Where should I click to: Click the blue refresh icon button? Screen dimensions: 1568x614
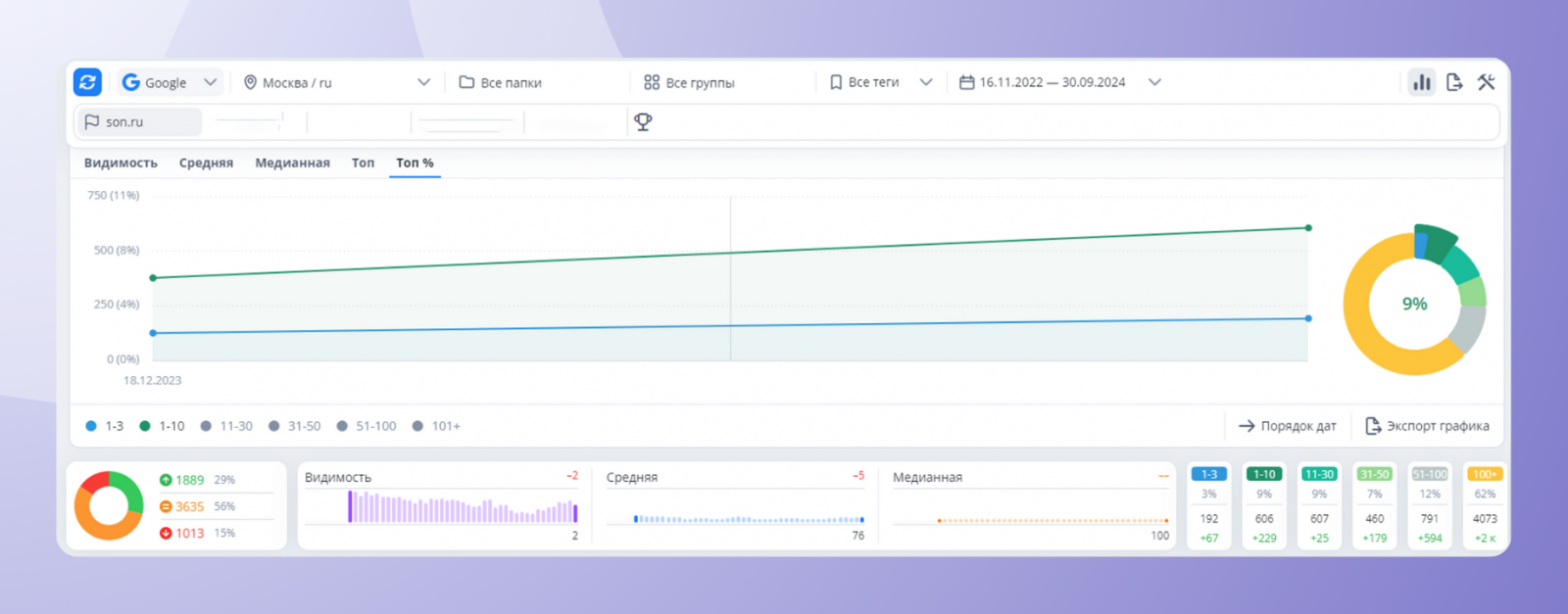[x=87, y=82]
